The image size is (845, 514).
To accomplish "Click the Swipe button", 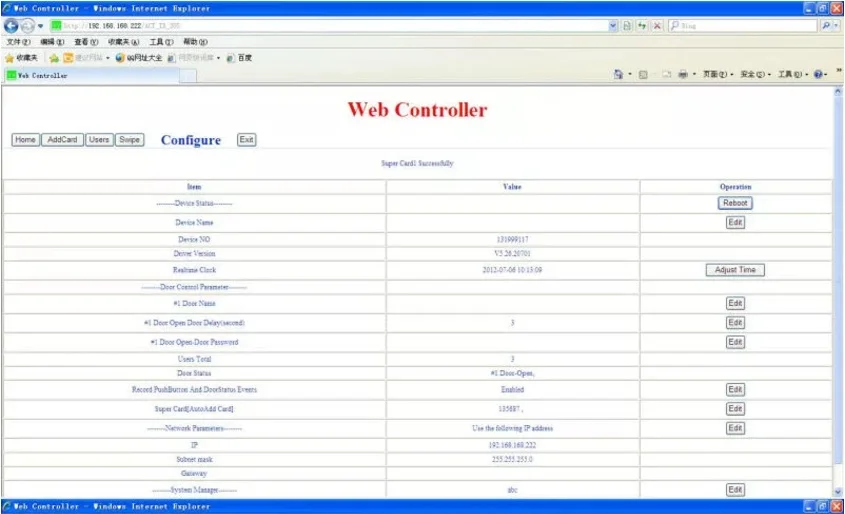I will (129, 140).
